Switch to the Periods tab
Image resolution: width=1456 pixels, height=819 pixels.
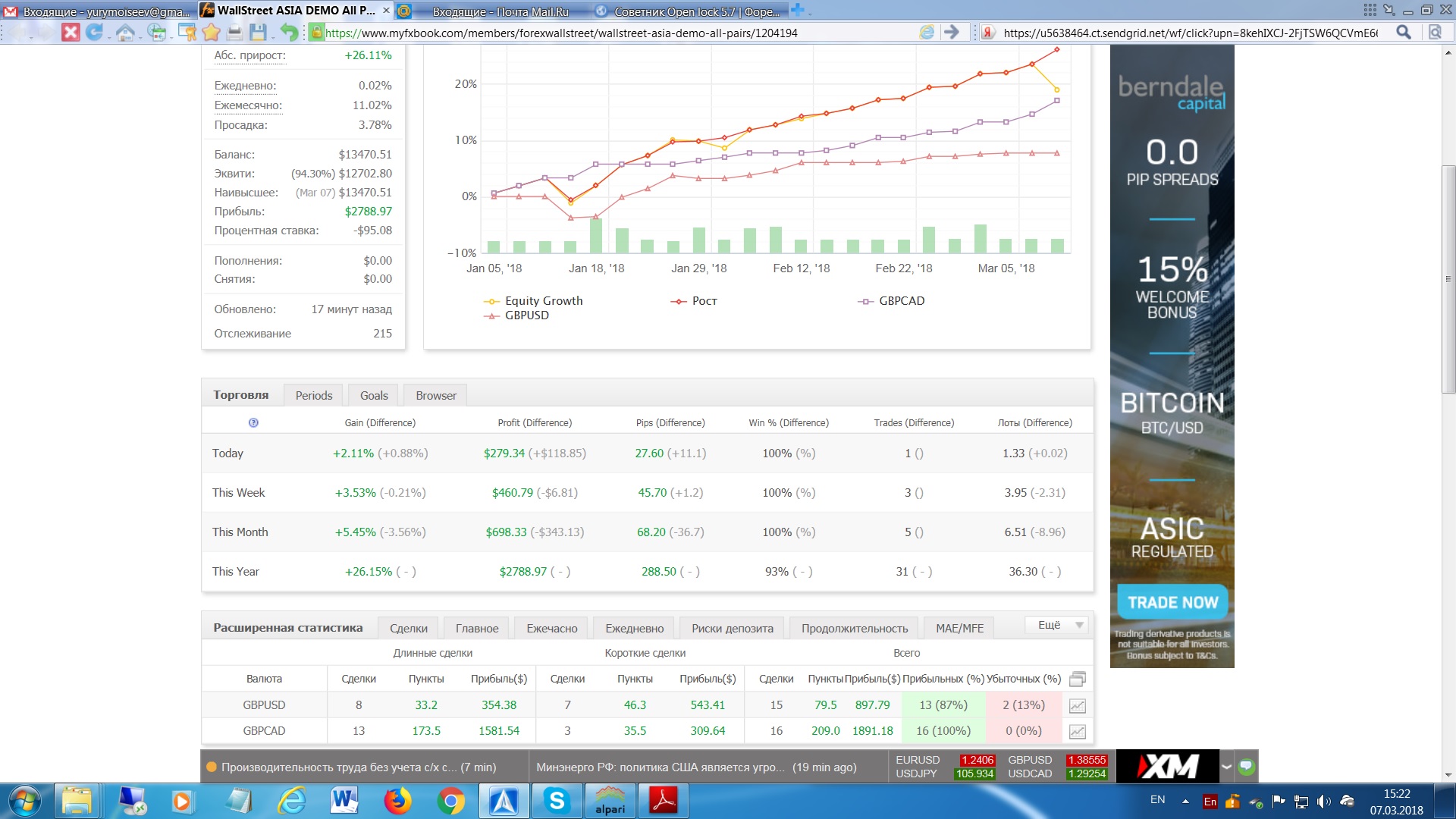point(314,395)
